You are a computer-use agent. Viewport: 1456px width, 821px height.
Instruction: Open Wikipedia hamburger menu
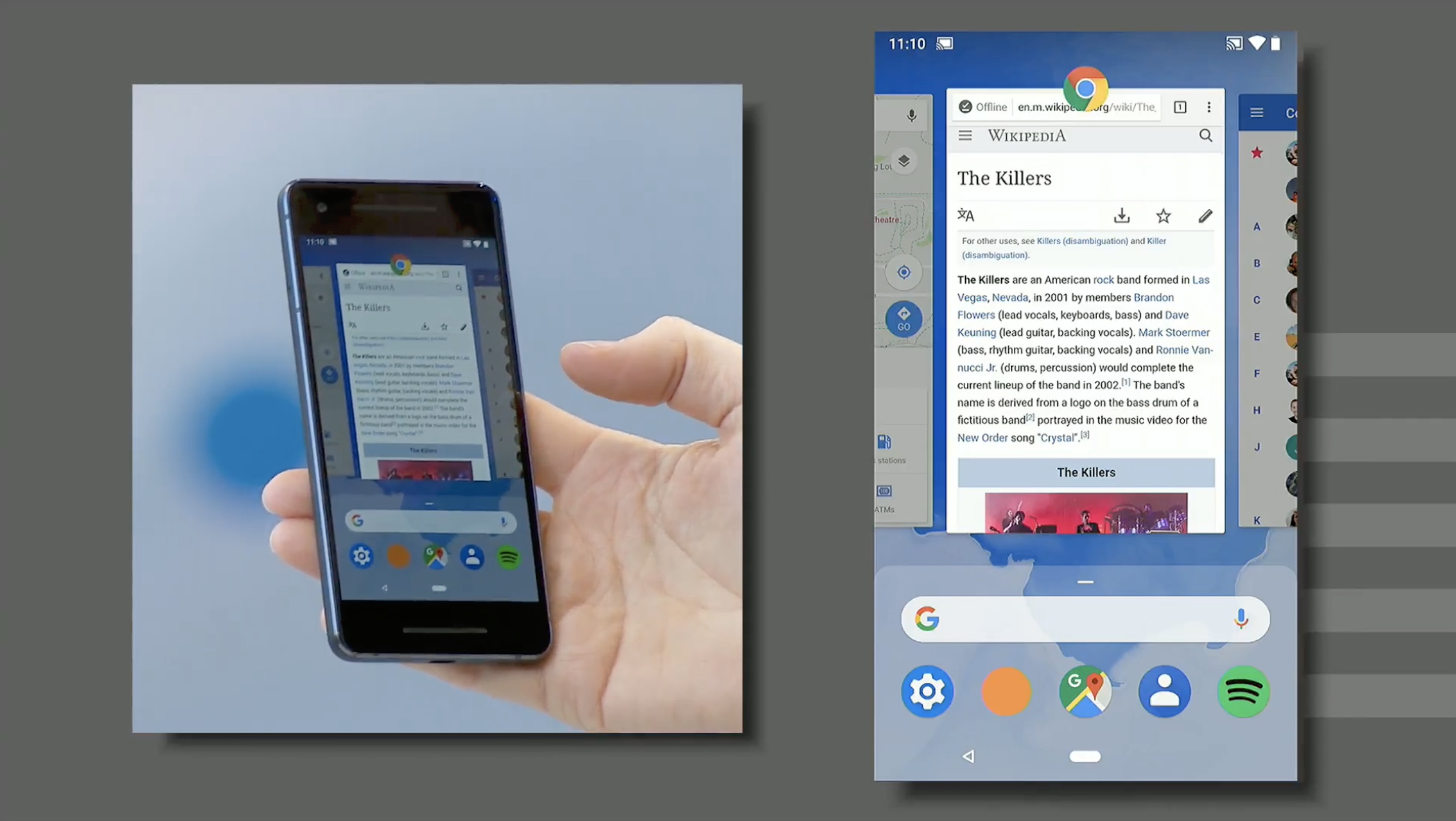966,135
